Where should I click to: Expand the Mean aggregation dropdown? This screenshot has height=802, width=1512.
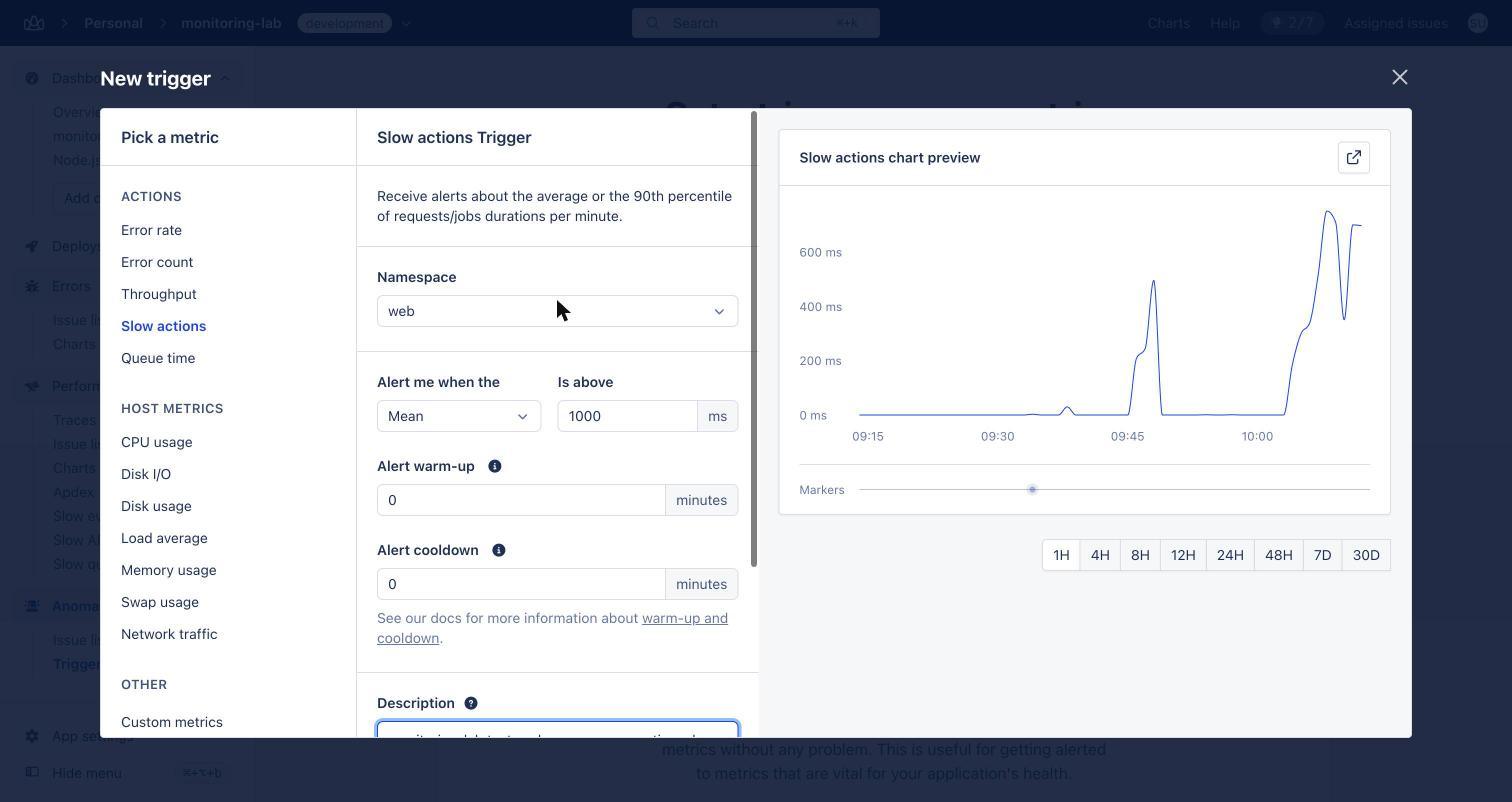[x=459, y=416]
